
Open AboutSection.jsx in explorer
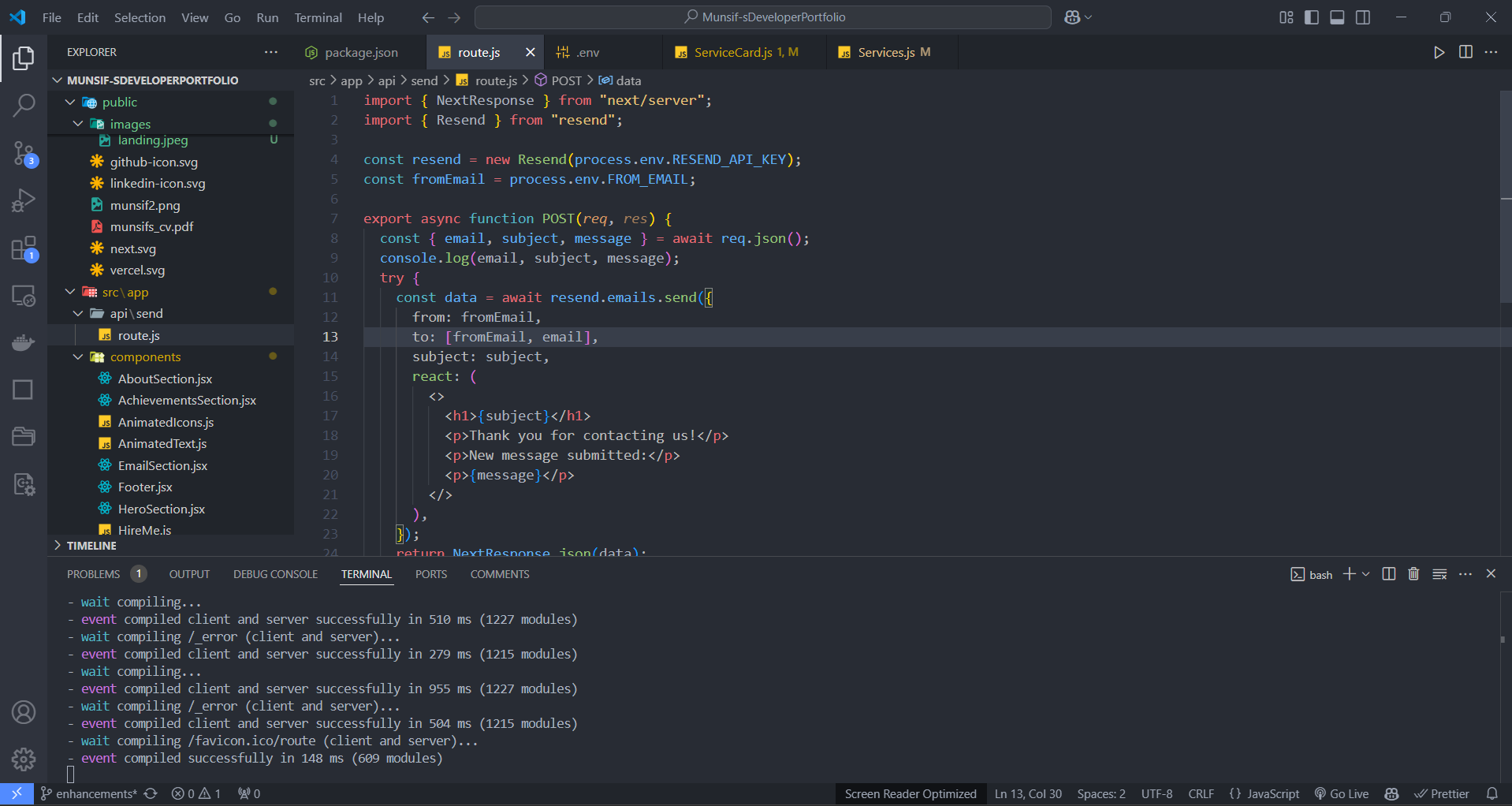(165, 379)
